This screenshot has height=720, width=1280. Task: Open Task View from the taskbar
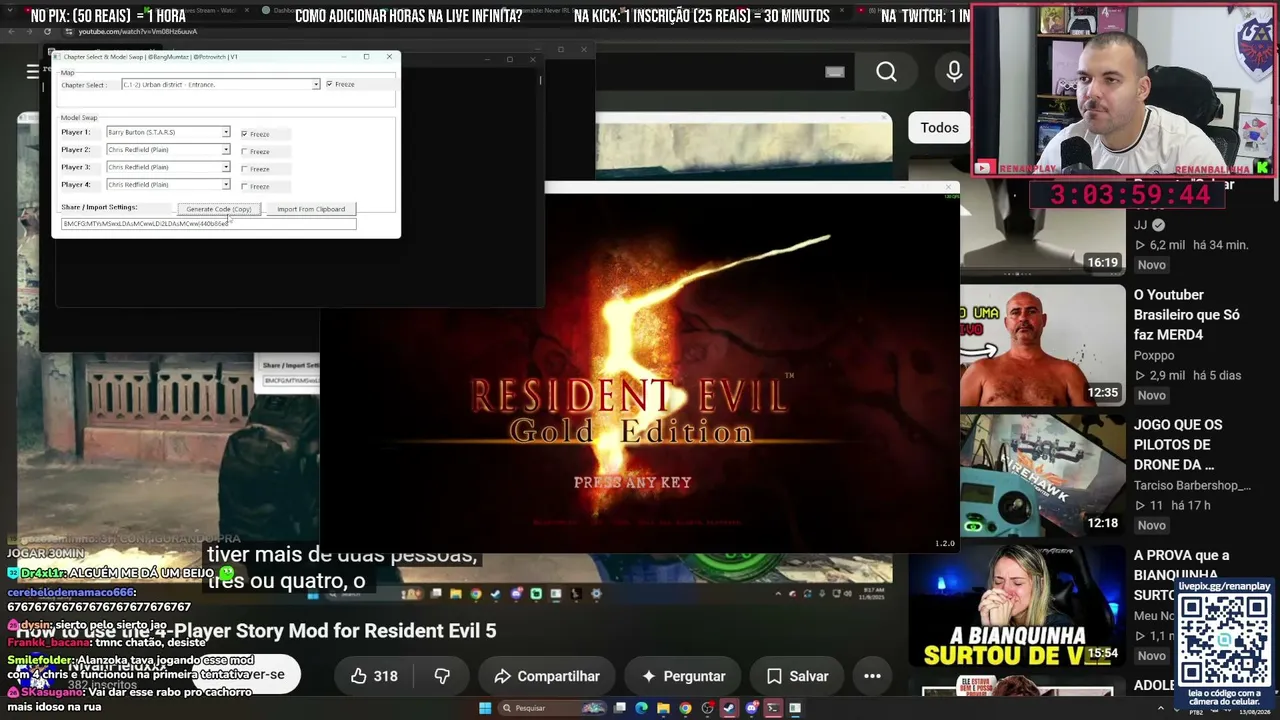tap(621, 708)
